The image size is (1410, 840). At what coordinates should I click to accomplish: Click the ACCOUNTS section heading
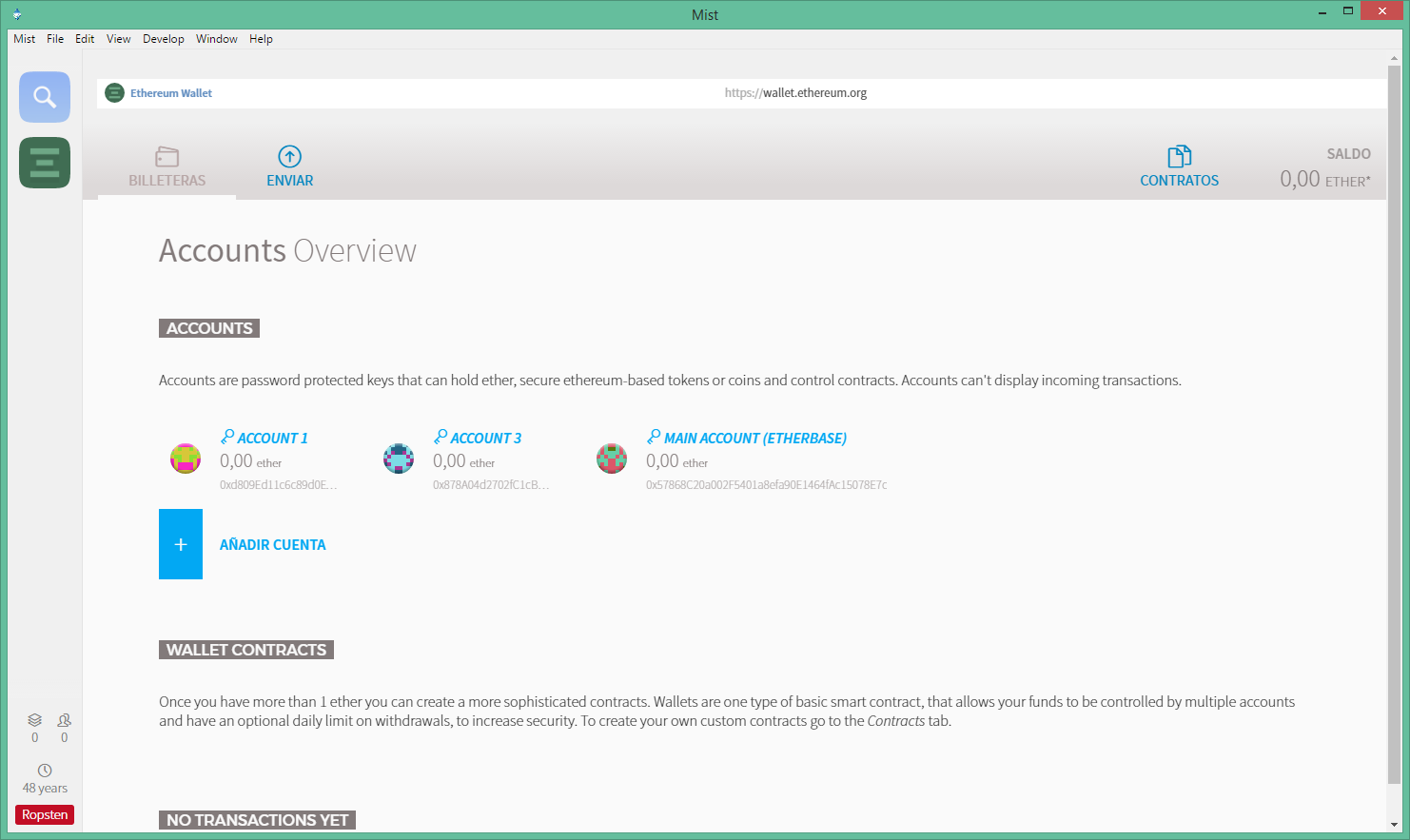pos(209,328)
